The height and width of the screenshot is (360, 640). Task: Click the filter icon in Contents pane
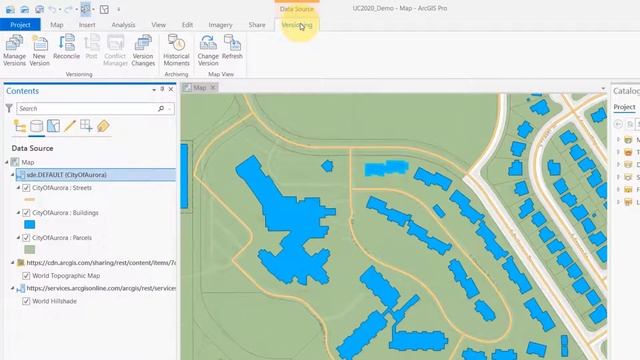[9, 109]
